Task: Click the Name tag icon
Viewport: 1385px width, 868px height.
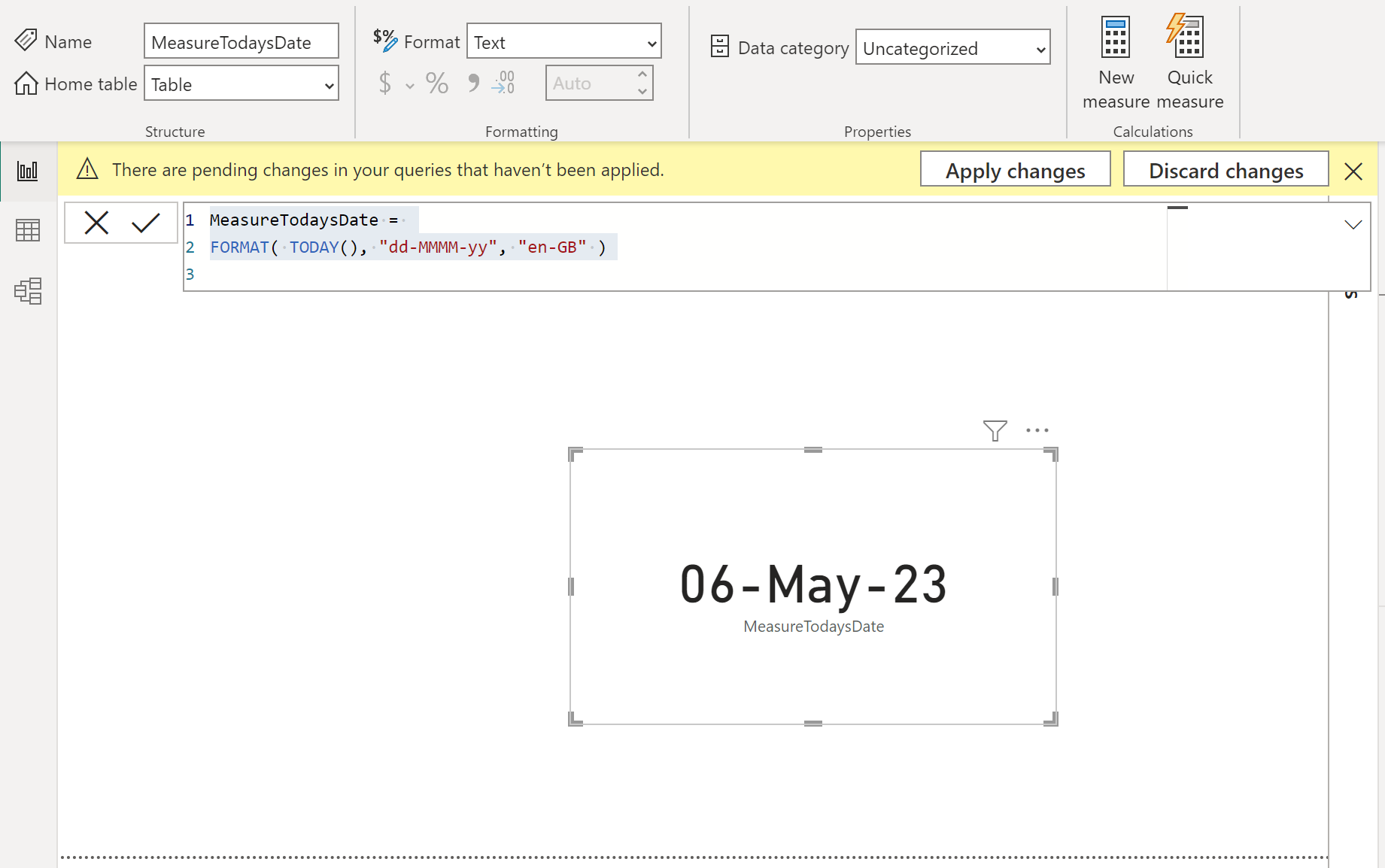Action: [x=26, y=40]
